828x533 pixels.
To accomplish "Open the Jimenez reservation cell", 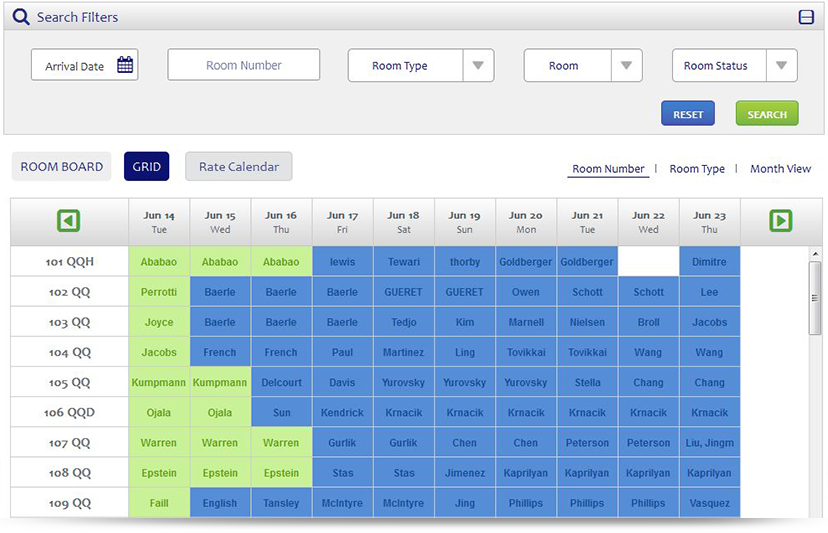I will (x=465, y=473).
